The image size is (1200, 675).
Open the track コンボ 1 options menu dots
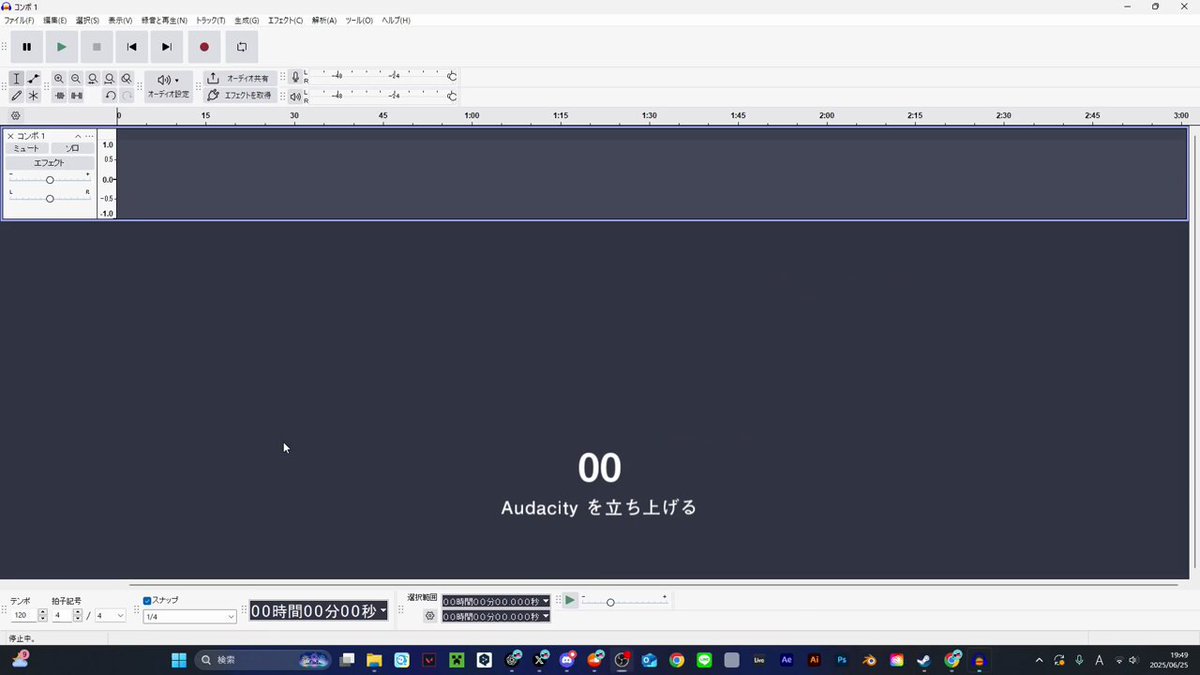coord(89,136)
